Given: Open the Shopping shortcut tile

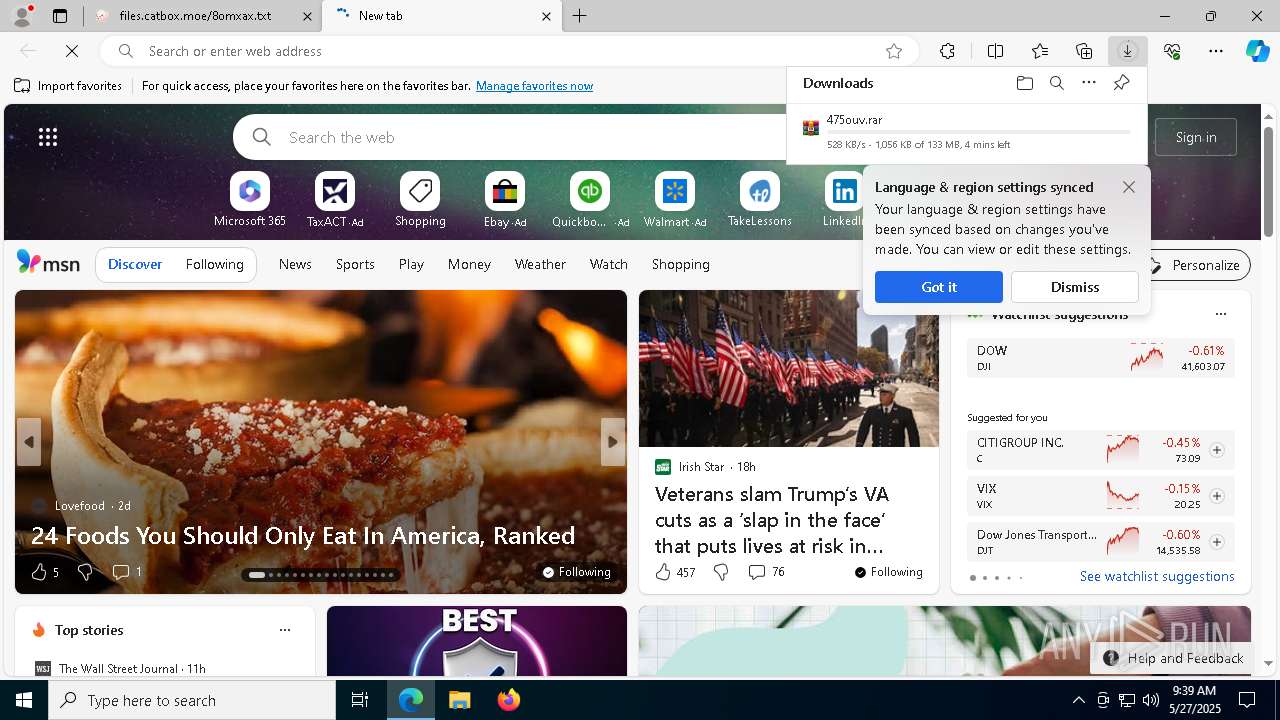Looking at the screenshot, I should [x=420, y=200].
